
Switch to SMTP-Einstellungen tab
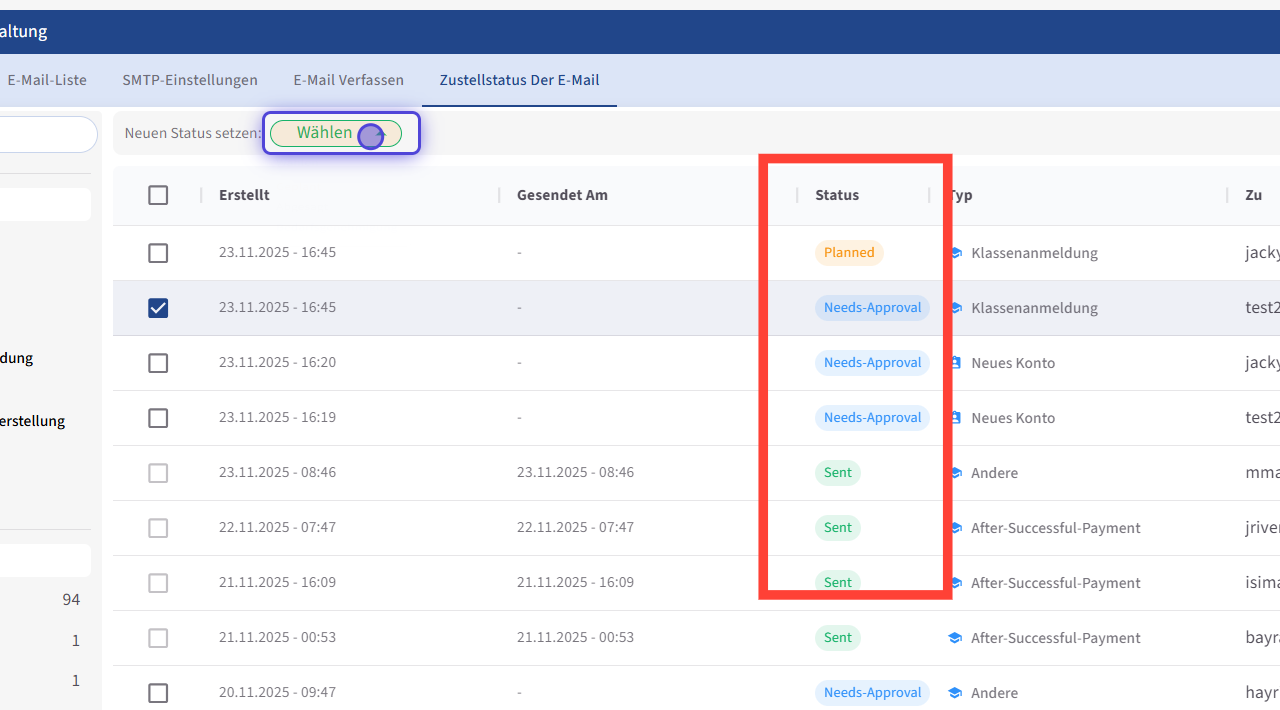tap(190, 80)
